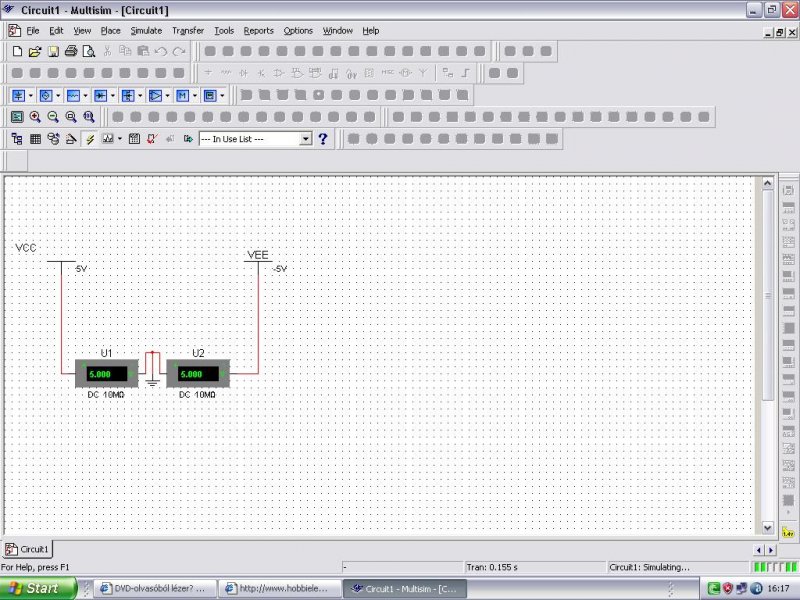Open the Place menu

pos(110,31)
